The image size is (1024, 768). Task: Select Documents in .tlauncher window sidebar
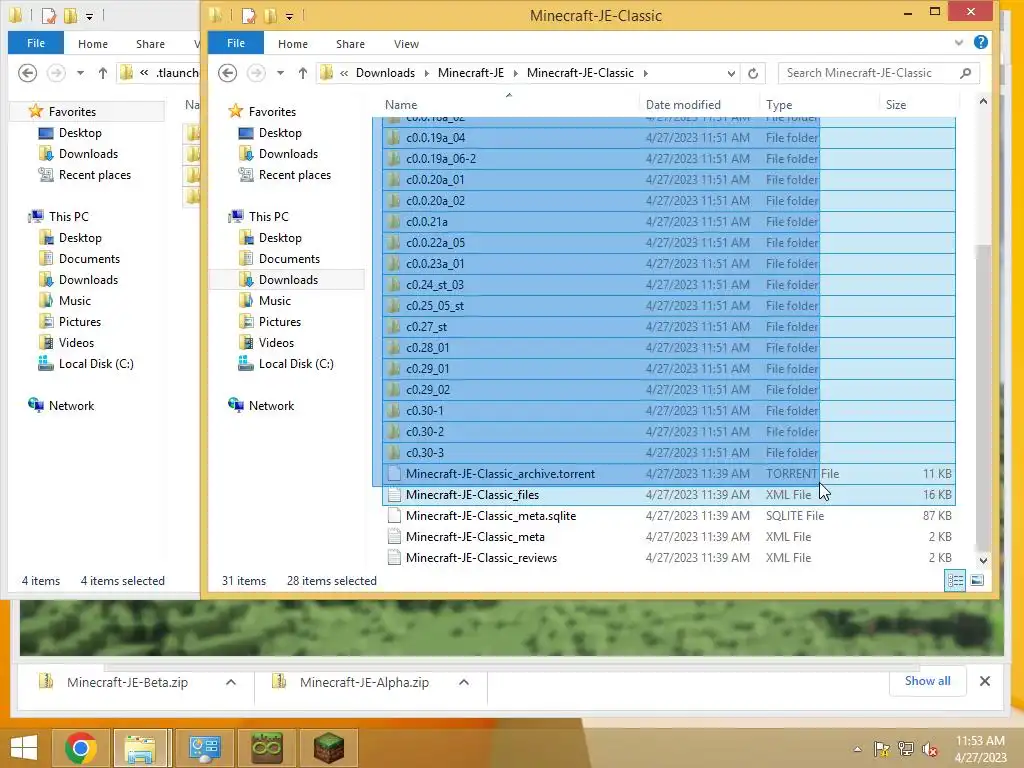coord(89,259)
